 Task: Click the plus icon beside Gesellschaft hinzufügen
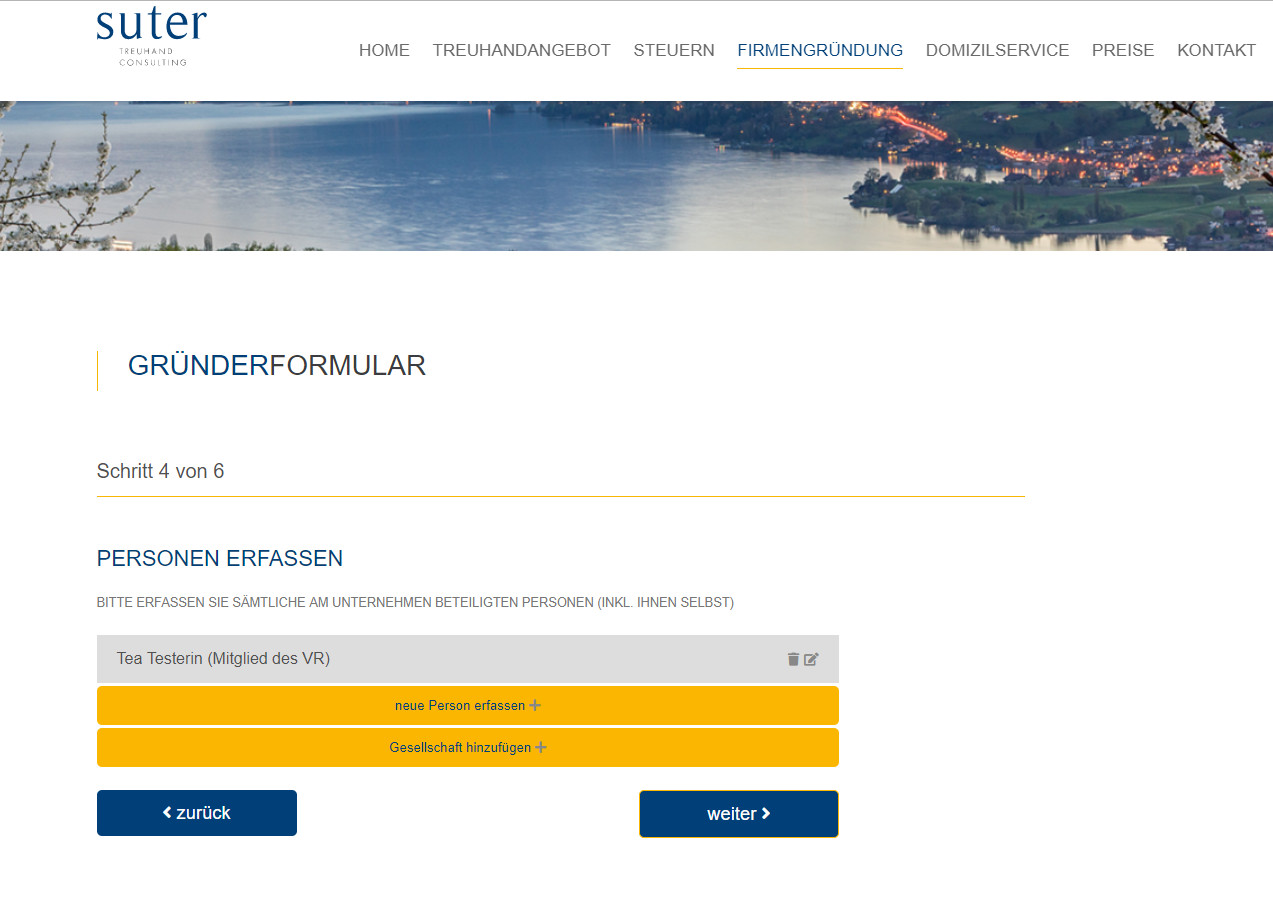click(541, 747)
